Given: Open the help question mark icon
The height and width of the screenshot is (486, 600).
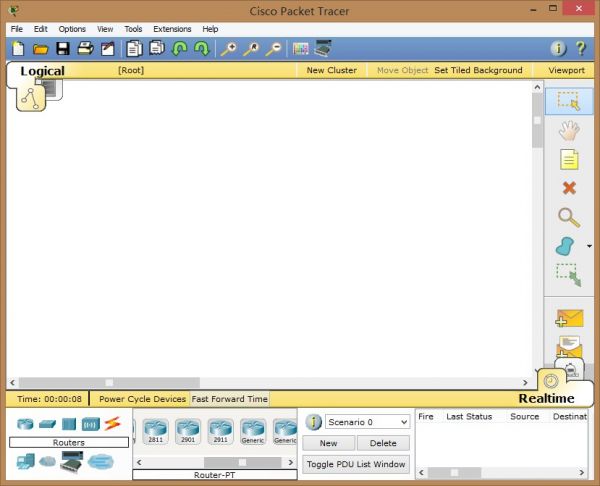Looking at the screenshot, I should pyautogui.click(x=580, y=49).
